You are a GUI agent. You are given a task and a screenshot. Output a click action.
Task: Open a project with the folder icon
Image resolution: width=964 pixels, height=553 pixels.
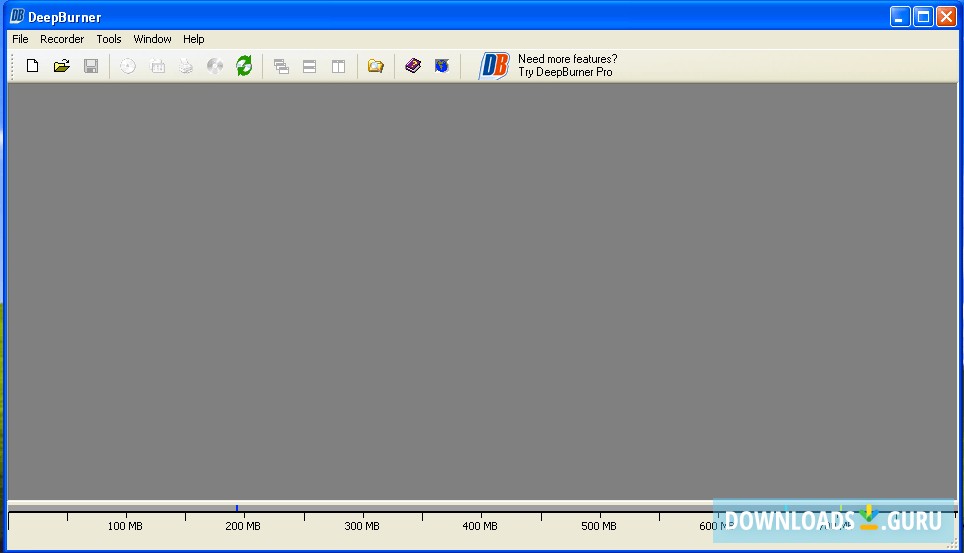point(61,66)
